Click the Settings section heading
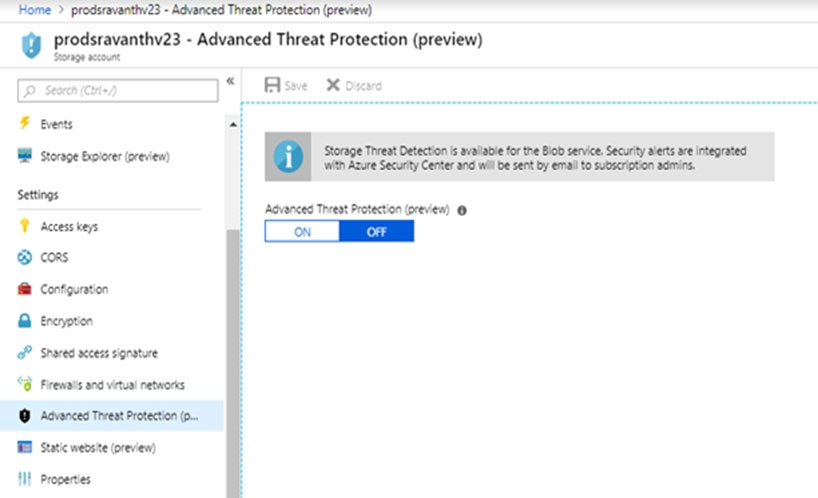Image resolution: width=818 pixels, height=498 pixels. point(38,195)
